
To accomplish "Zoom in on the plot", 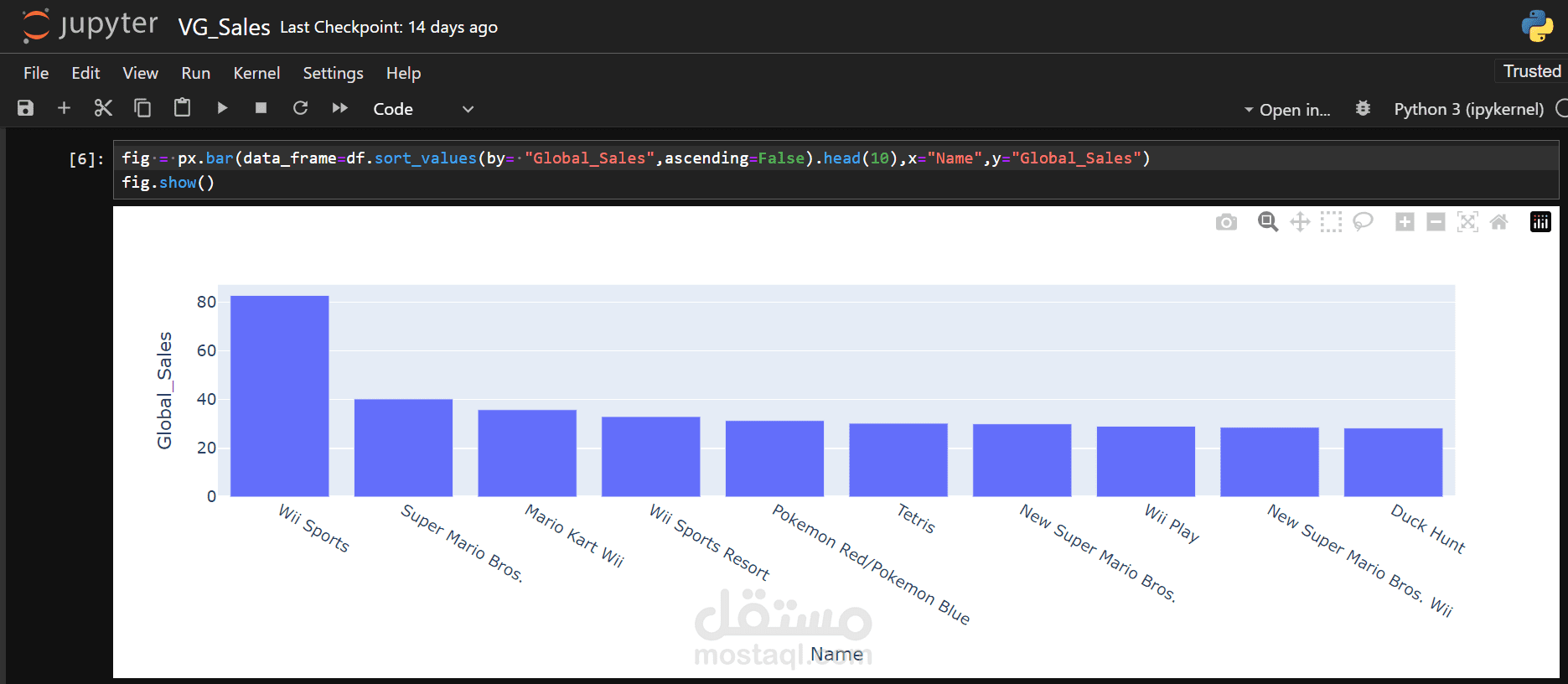I will [1405, 221].
